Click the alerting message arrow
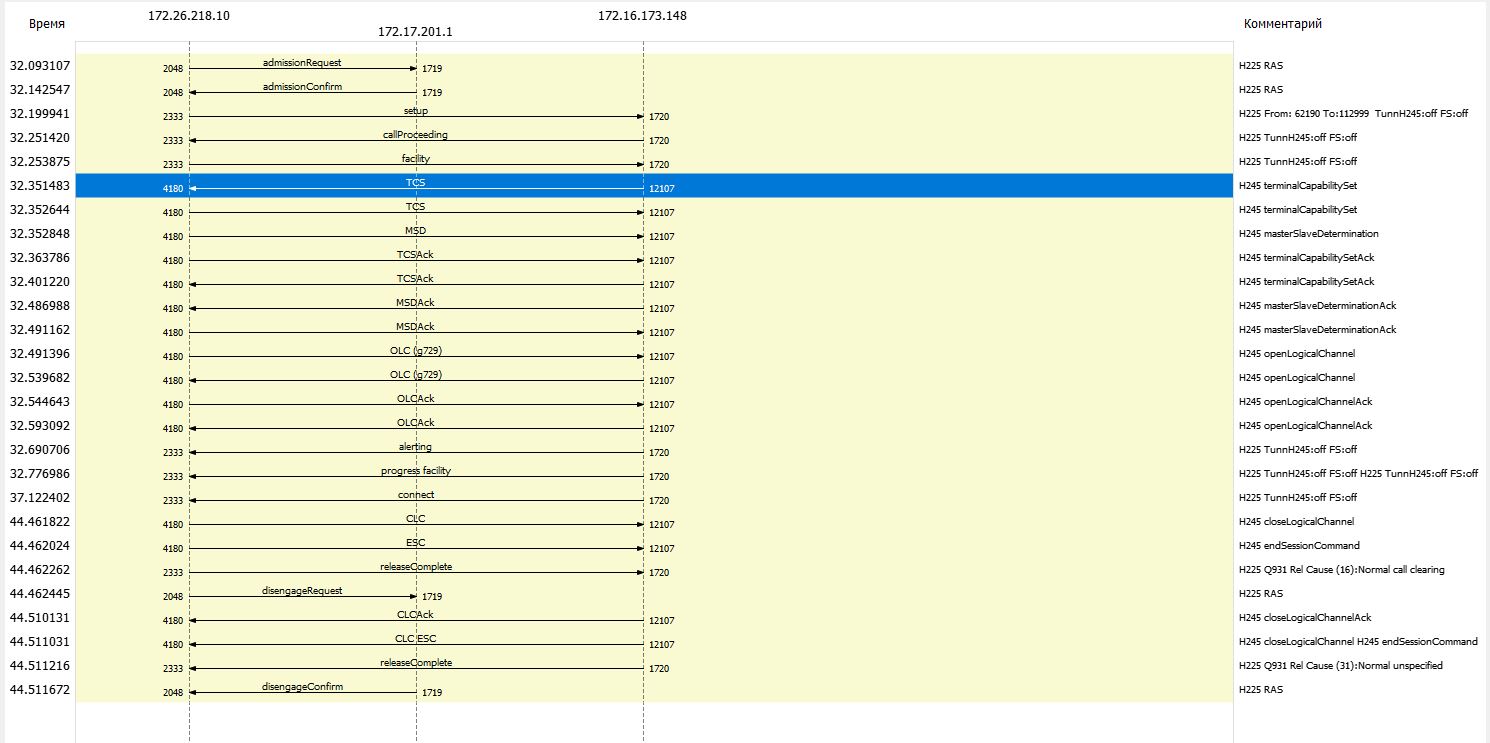 pos(416,453)
